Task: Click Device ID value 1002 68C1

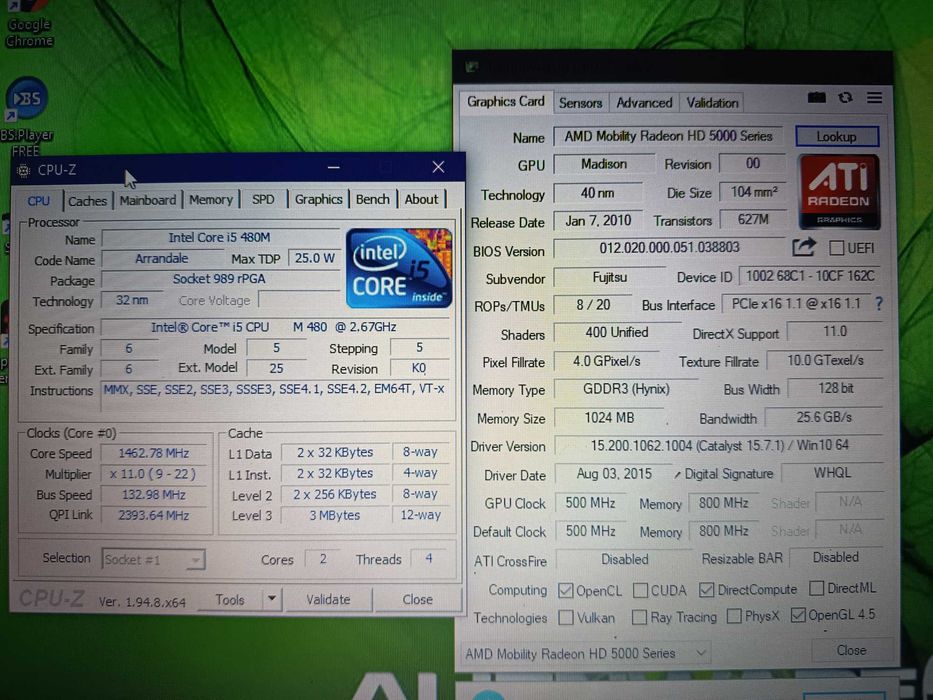Action: [810, 276]
